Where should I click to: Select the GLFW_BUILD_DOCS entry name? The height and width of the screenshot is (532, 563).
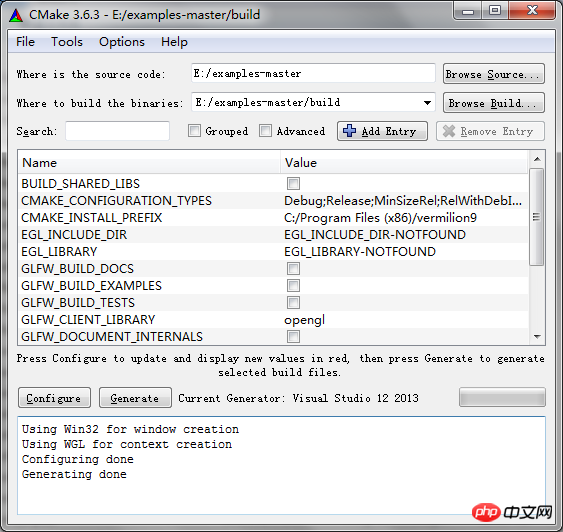coord(78,269)
